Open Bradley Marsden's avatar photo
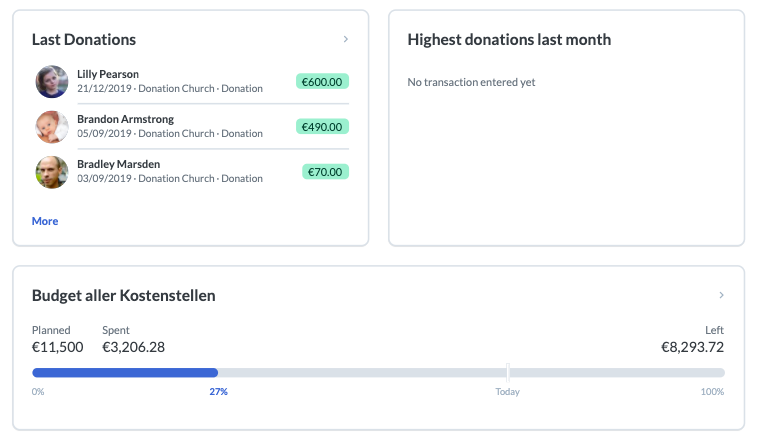Screen dimensions: 759x446 coord(52,172)
